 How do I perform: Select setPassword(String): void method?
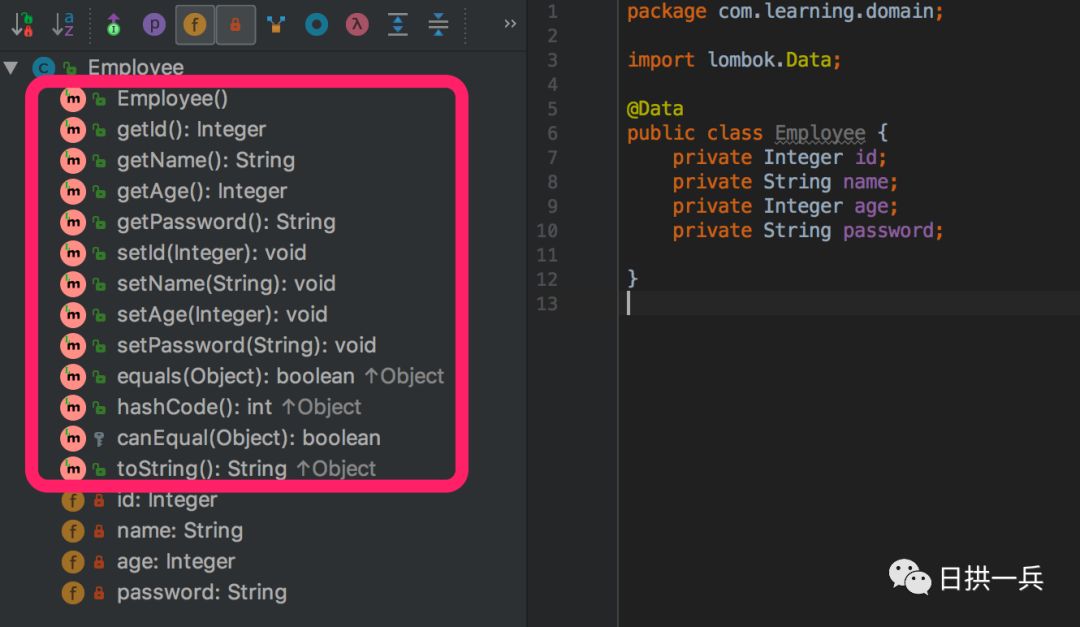point(246,345)
